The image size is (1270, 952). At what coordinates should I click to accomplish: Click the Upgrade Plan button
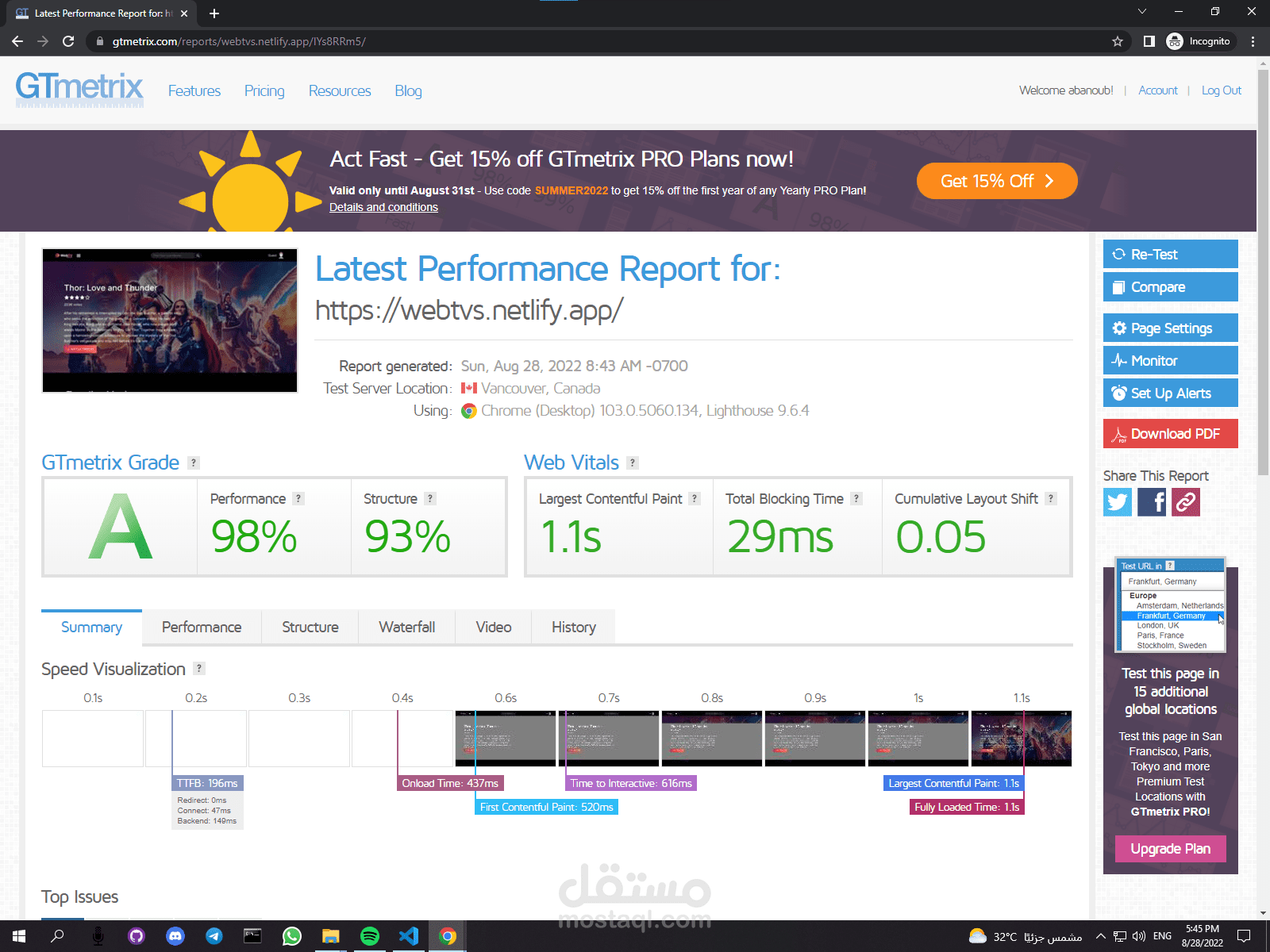coord(1170,849)
